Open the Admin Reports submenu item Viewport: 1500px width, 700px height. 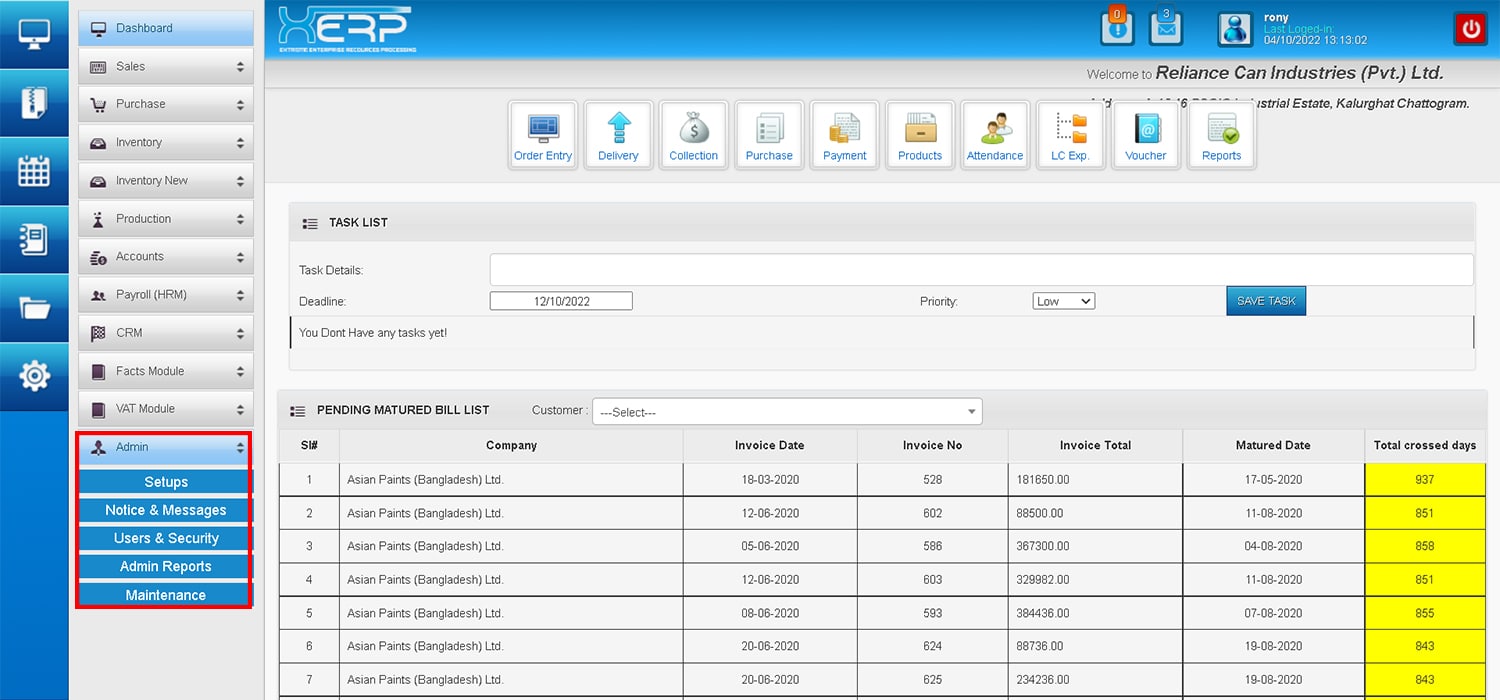[x=166, y=566]
